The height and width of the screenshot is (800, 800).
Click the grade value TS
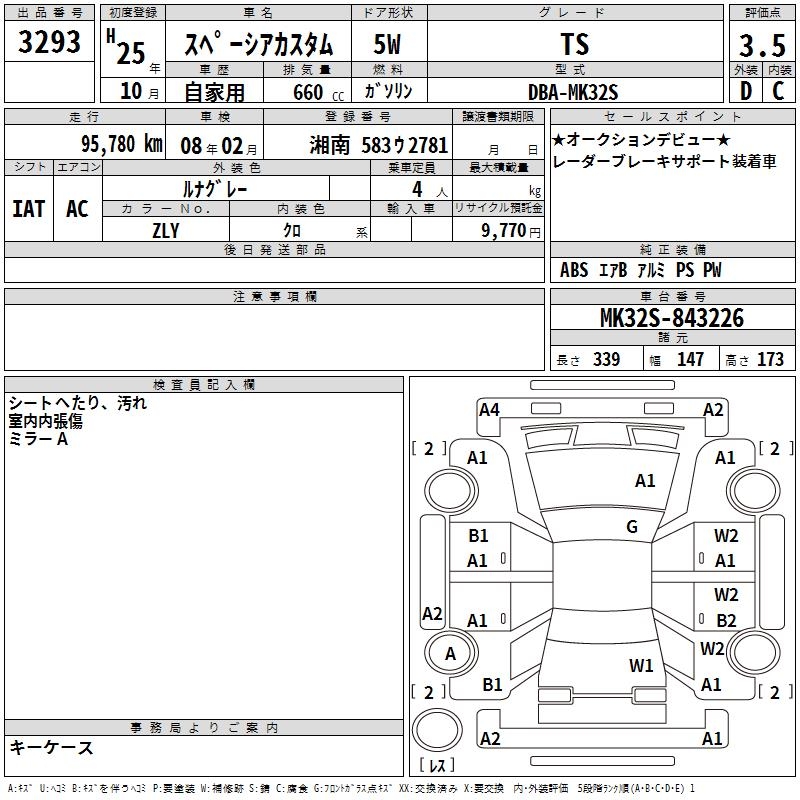pos(575,44)
